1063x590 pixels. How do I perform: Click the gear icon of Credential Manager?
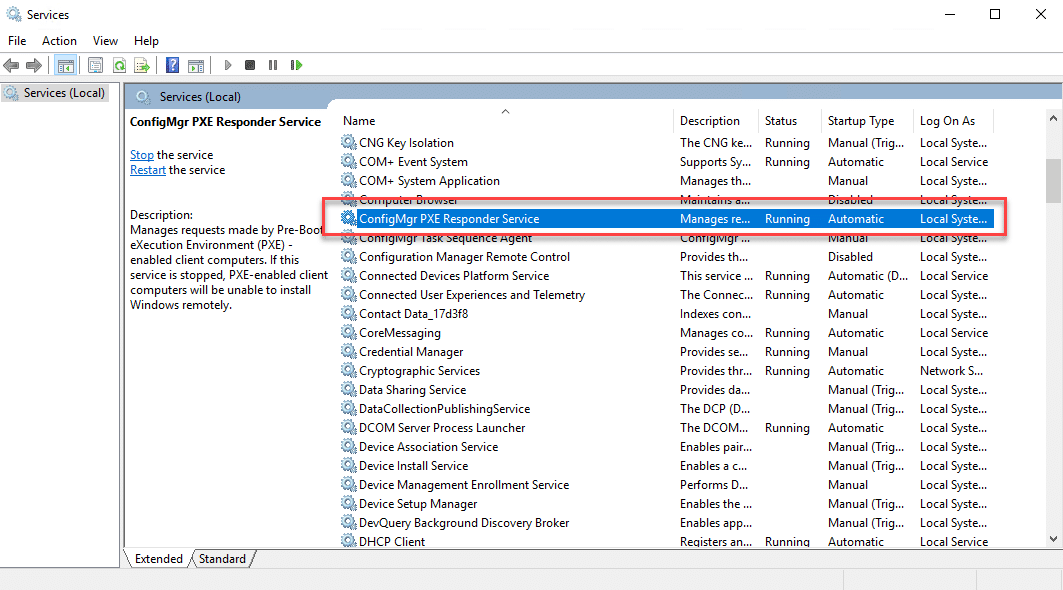pyautogui.click(x=348, y=351)
